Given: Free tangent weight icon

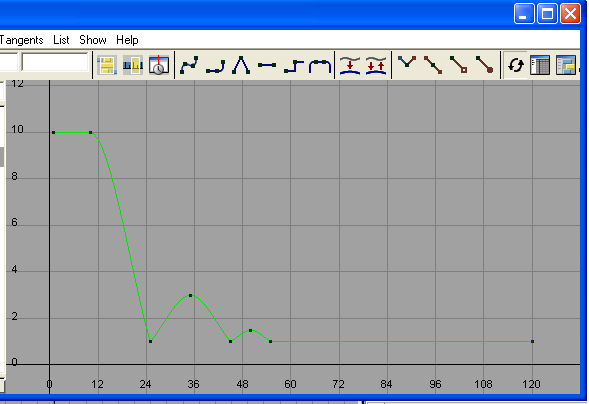Looking at the screenshot, I should pyautogui.click(x=459, y=65).
